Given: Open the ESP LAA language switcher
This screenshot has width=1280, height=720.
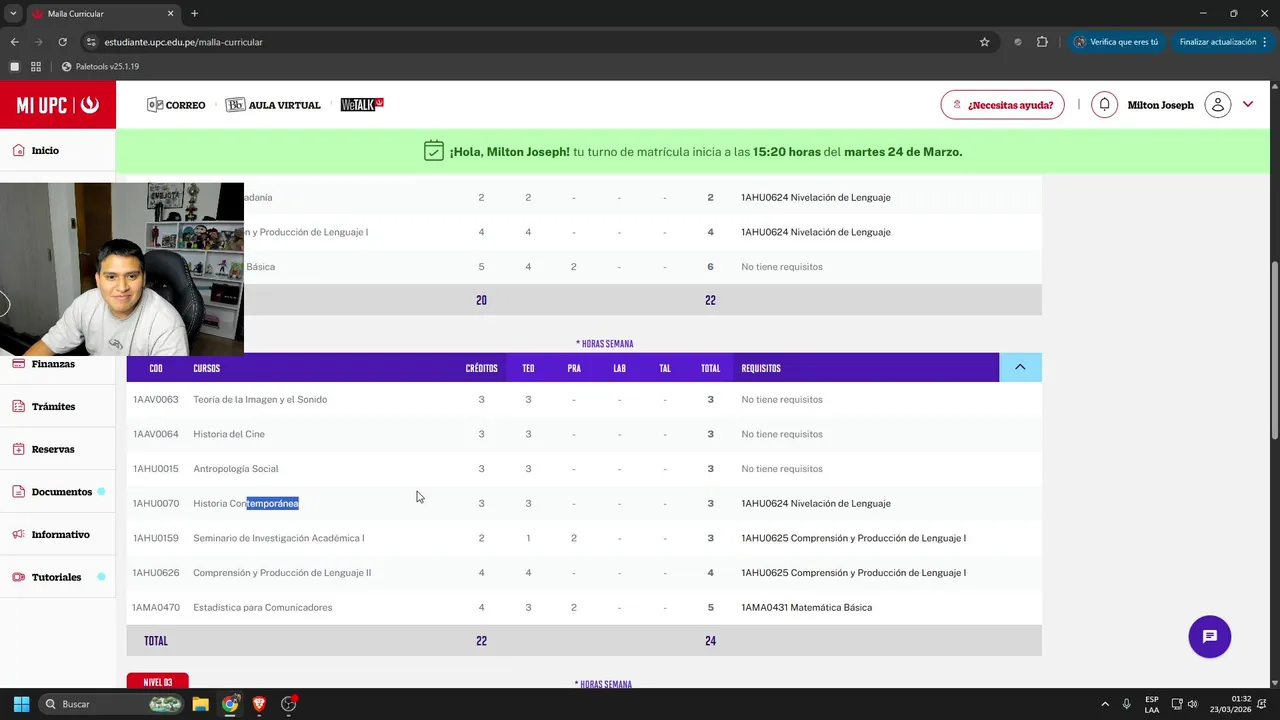Looking at the screenshot, I should click(x=1152, y=704).
